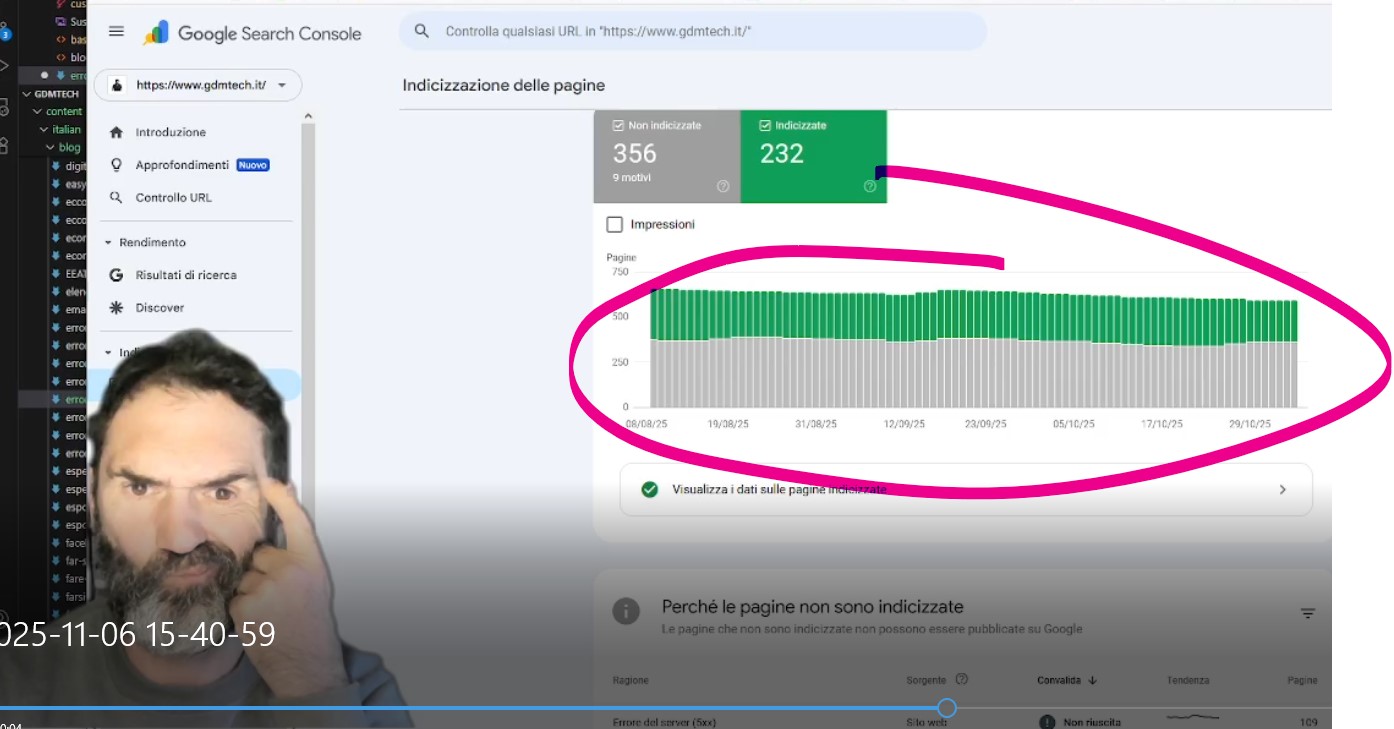
Task: Click the hamburger menu next to Search Console
Action: (x=117, y=31)
